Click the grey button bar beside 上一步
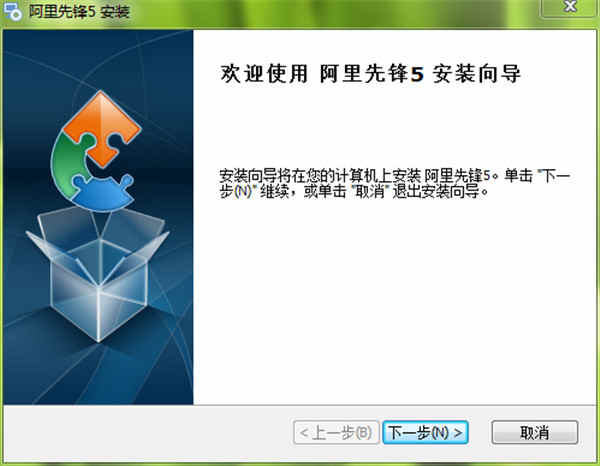This screenshot has height=466, width=600. coord(147,432)
